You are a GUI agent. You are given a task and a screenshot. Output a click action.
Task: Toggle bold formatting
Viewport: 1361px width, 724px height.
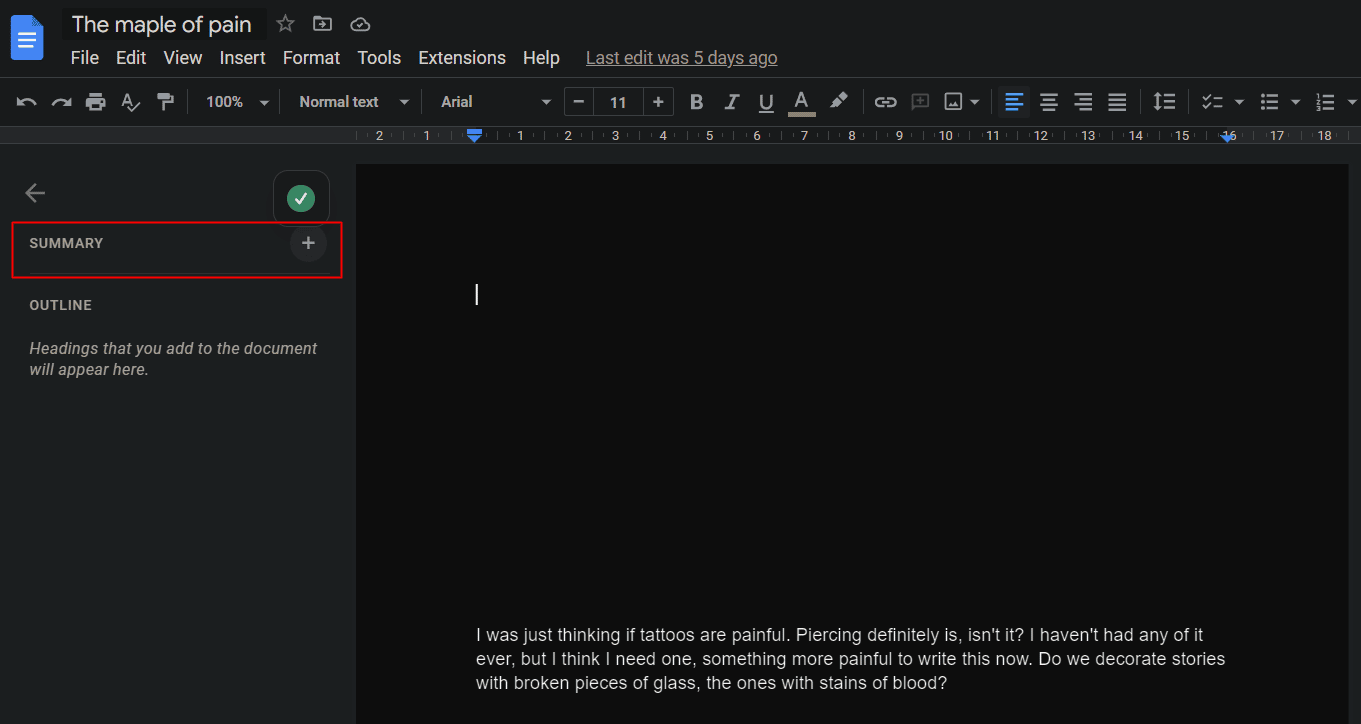pyautogui.click(x=697, y=102)
